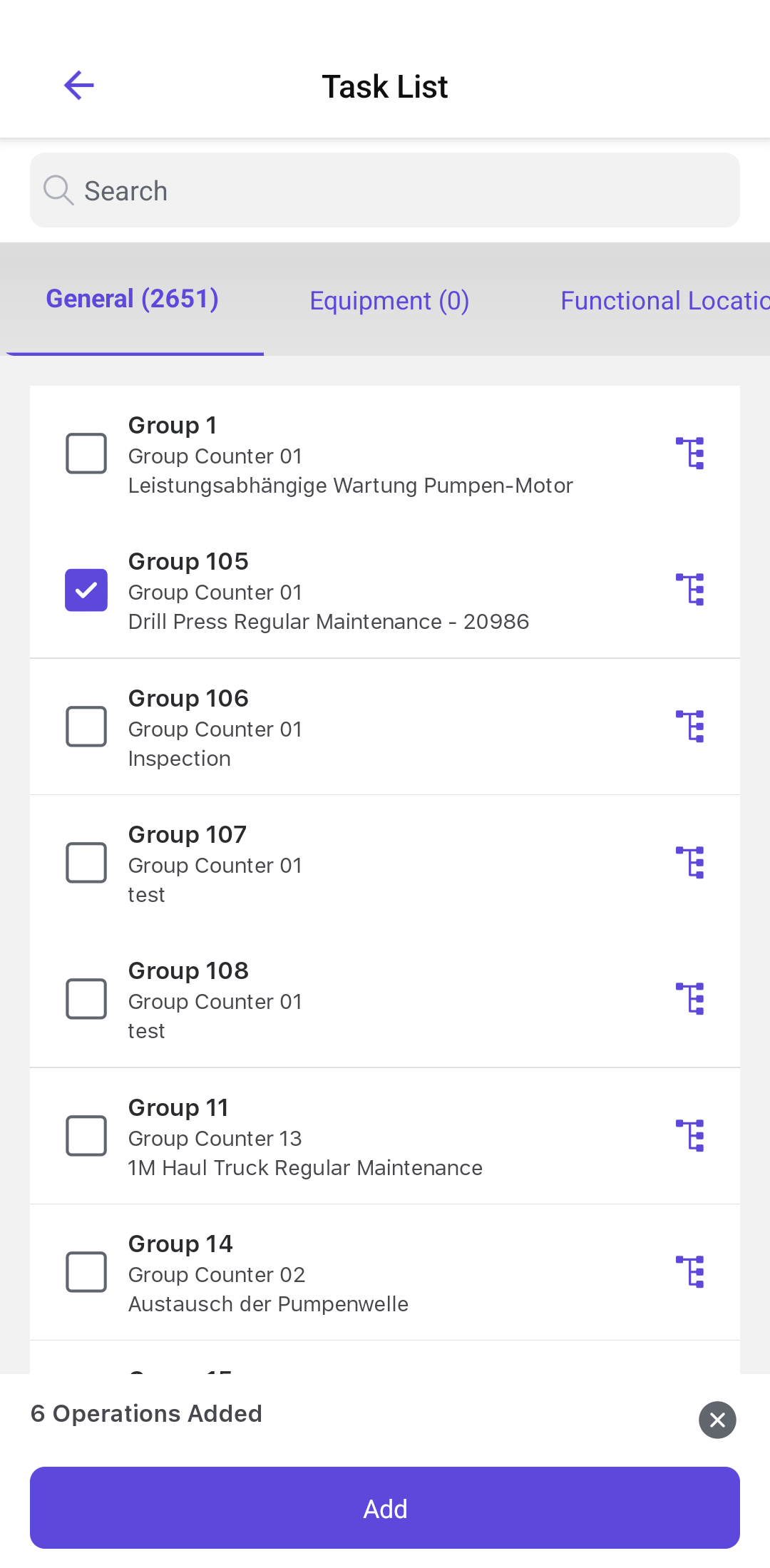
Task: Select the General (2651) tab
Action: pos(133,299)
